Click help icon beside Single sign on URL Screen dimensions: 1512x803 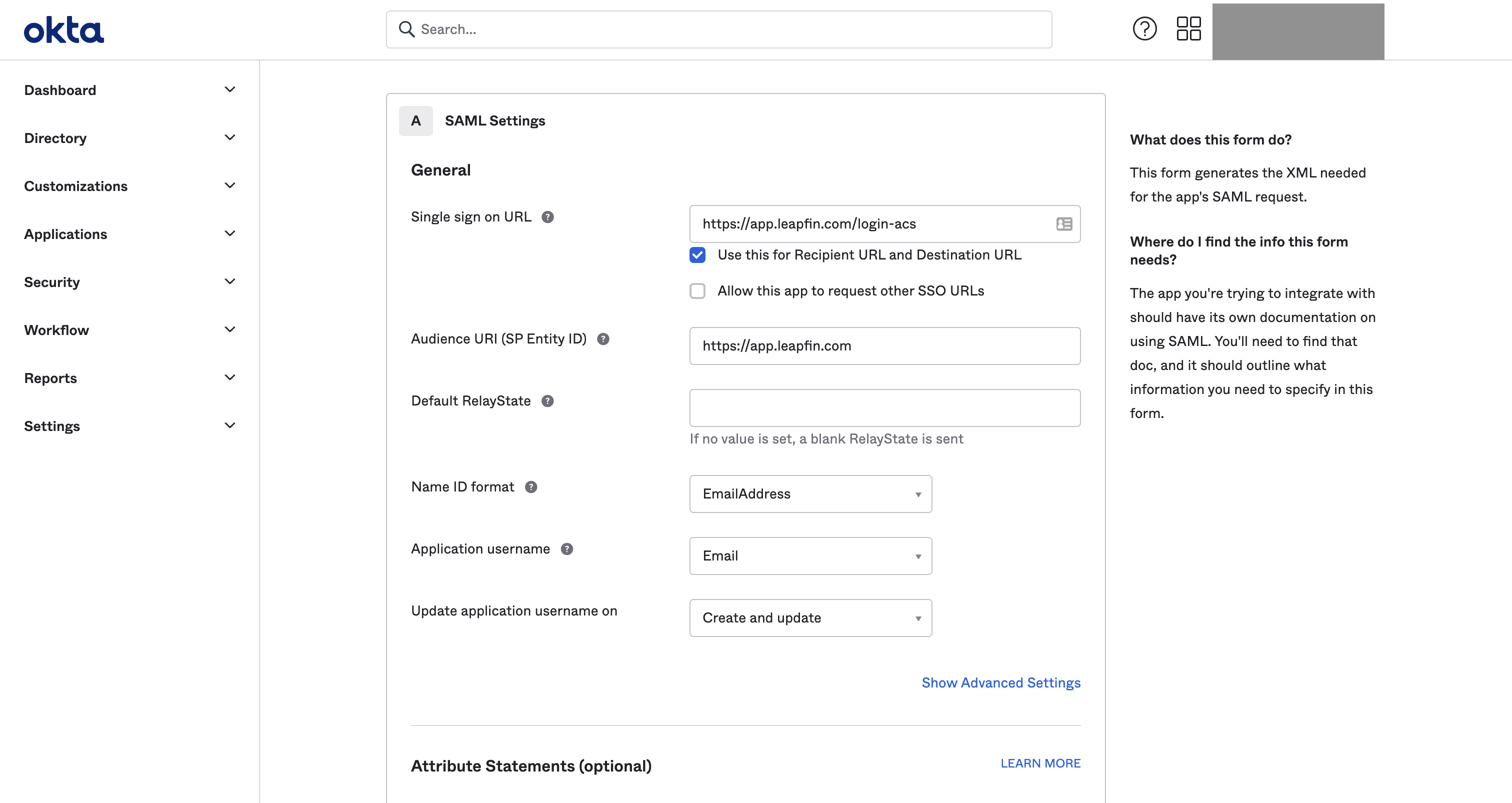(x=547, y=217)
